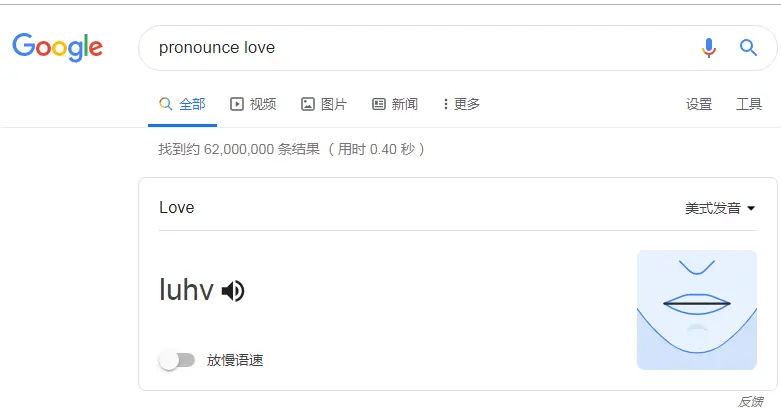
Task: Open 设置 settings link
Action: coord(699,104)
